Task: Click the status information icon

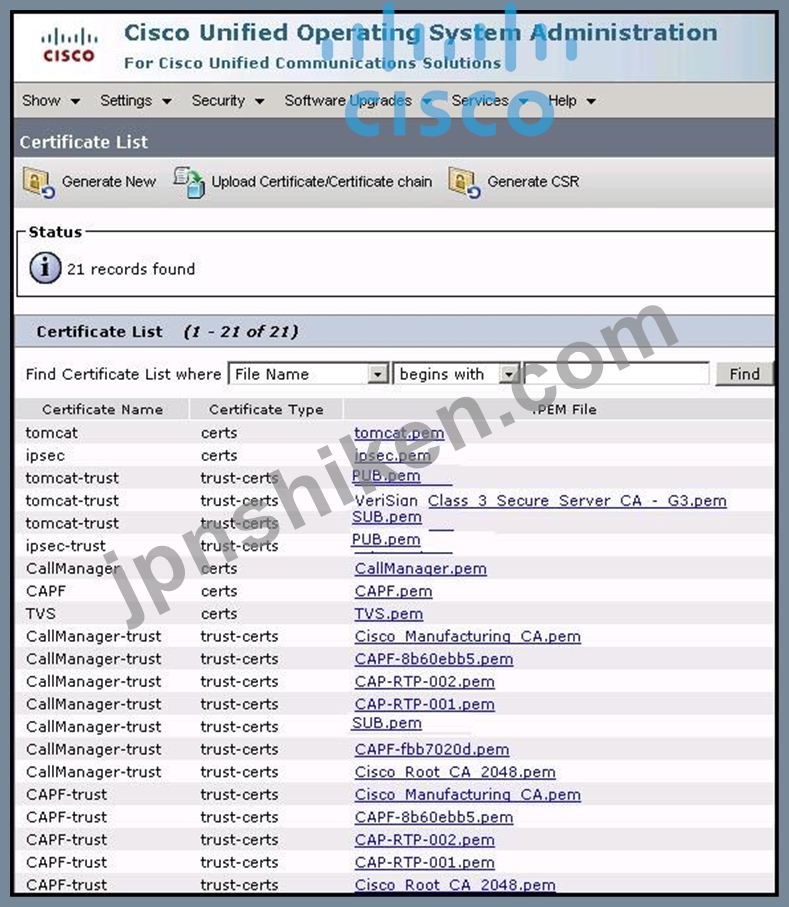Action: 45,268
